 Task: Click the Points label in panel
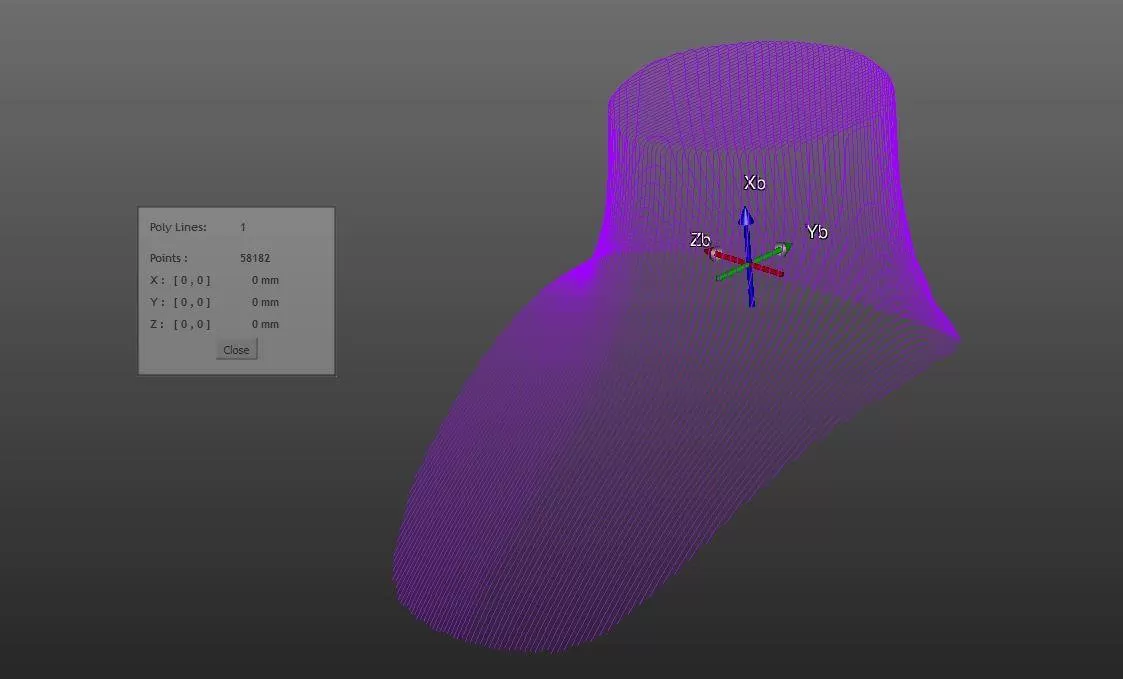[168, 258]
